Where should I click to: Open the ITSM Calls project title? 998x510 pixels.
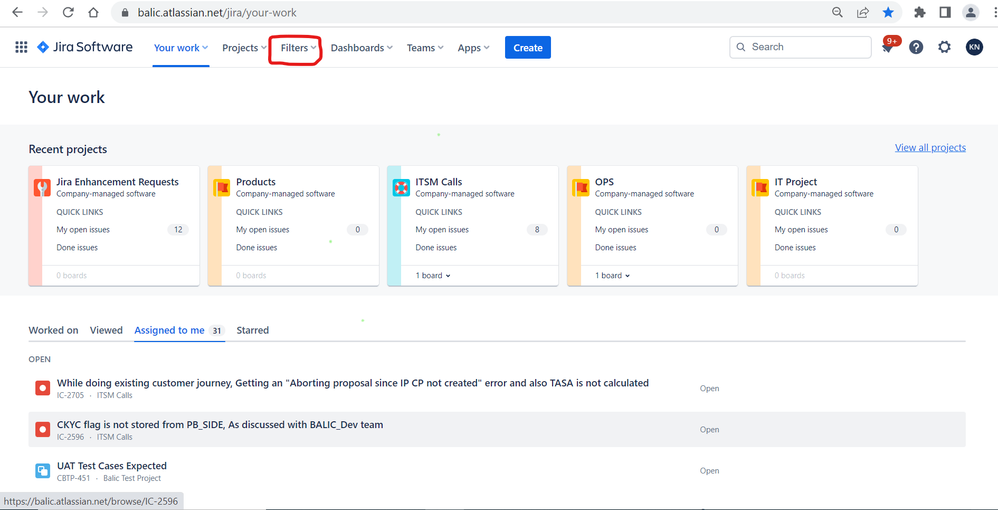click(x=439, y=182)
